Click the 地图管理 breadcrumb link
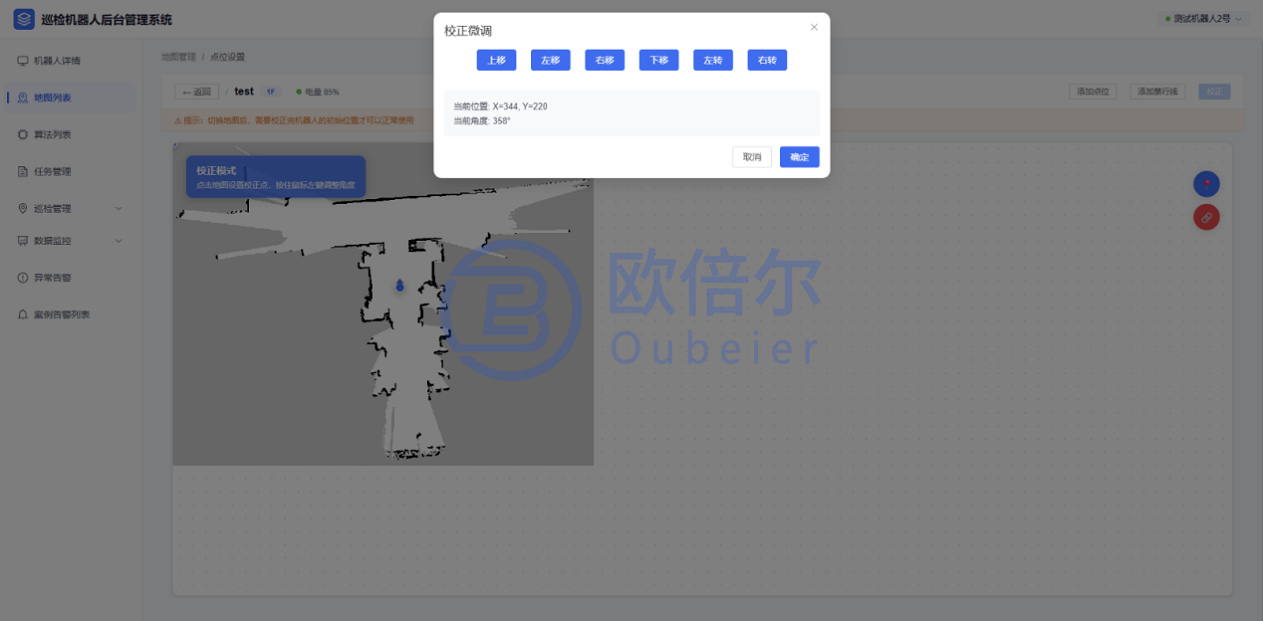Screen dimensions: 1263x621 (179, 57)
